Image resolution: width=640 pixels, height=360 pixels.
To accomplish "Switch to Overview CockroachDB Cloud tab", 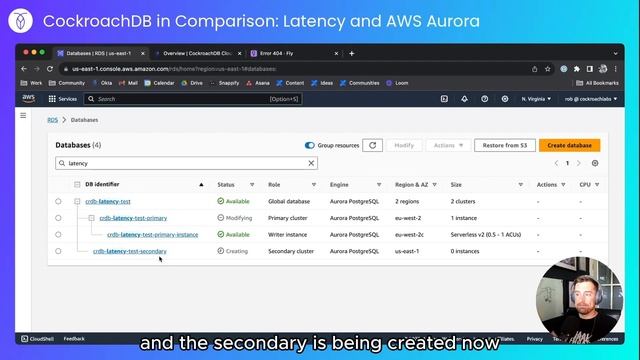I will pyautogui.click(x=197, y=53).
